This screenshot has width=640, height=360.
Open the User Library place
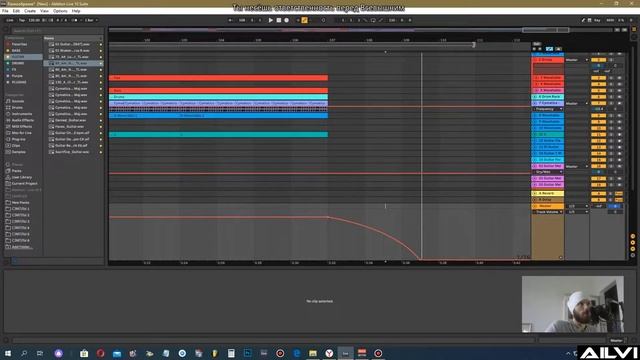click(x=22, y=177)
